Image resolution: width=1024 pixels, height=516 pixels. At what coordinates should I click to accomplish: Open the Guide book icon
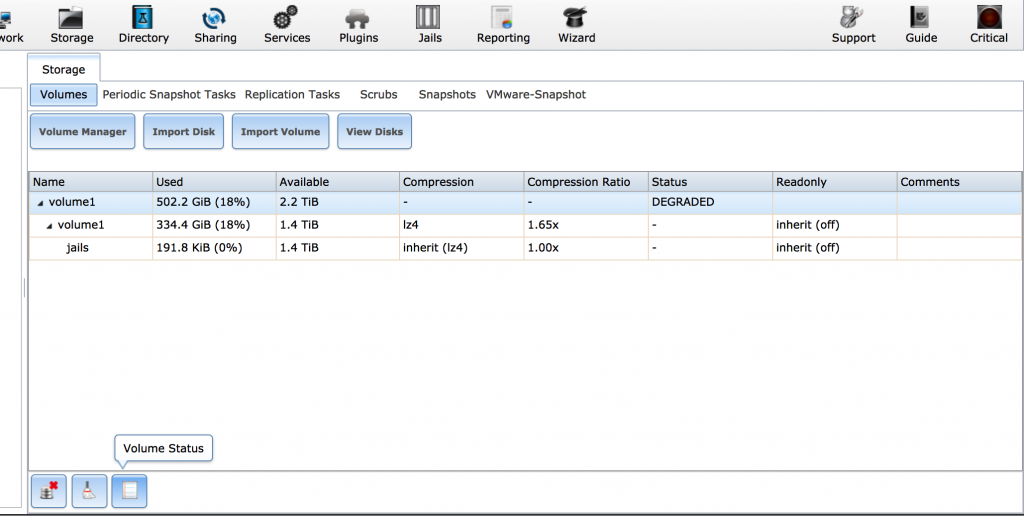click(x=921, y=24)
